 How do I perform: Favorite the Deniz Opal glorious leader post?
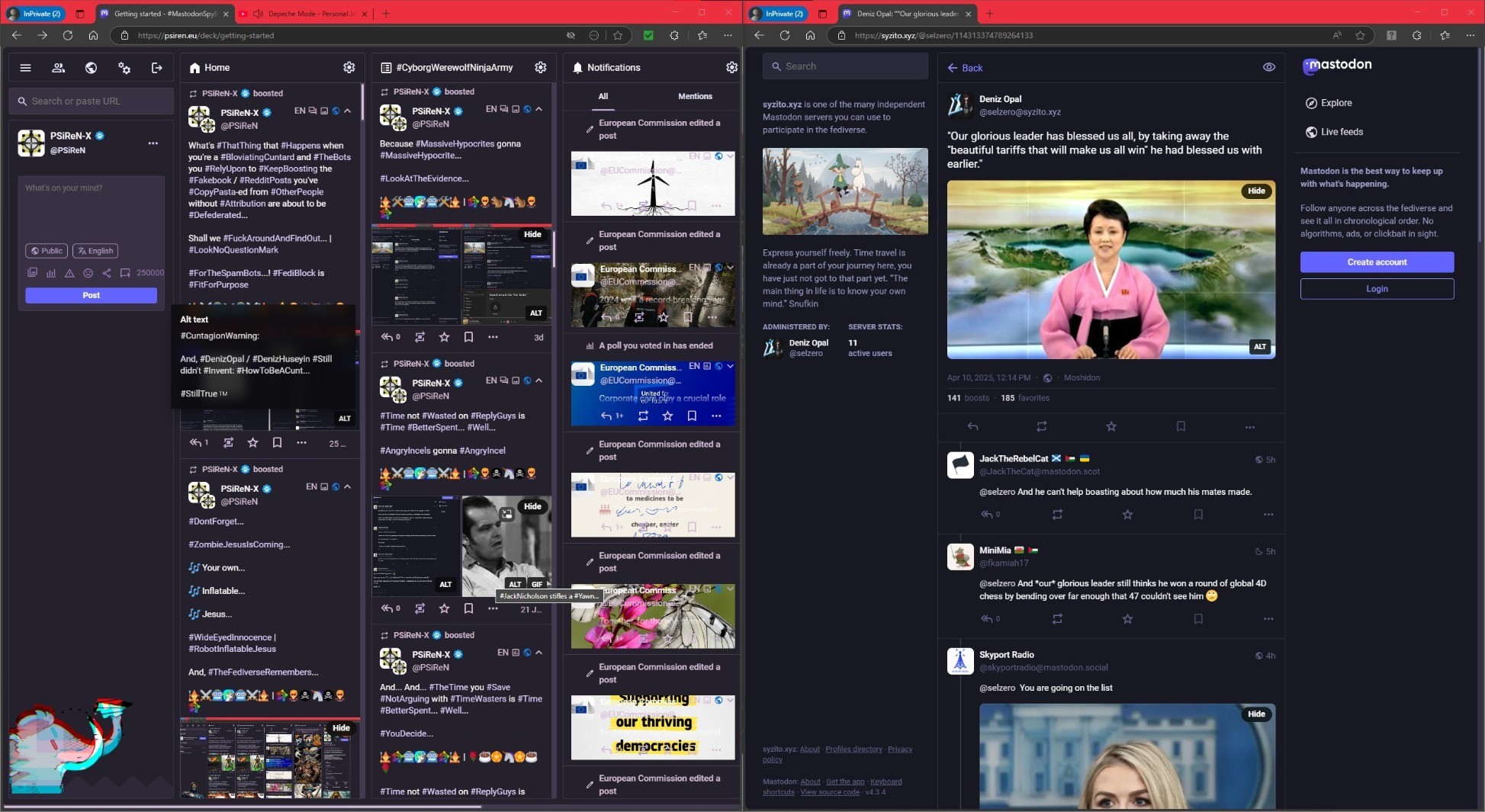[x=1111, y=427]
